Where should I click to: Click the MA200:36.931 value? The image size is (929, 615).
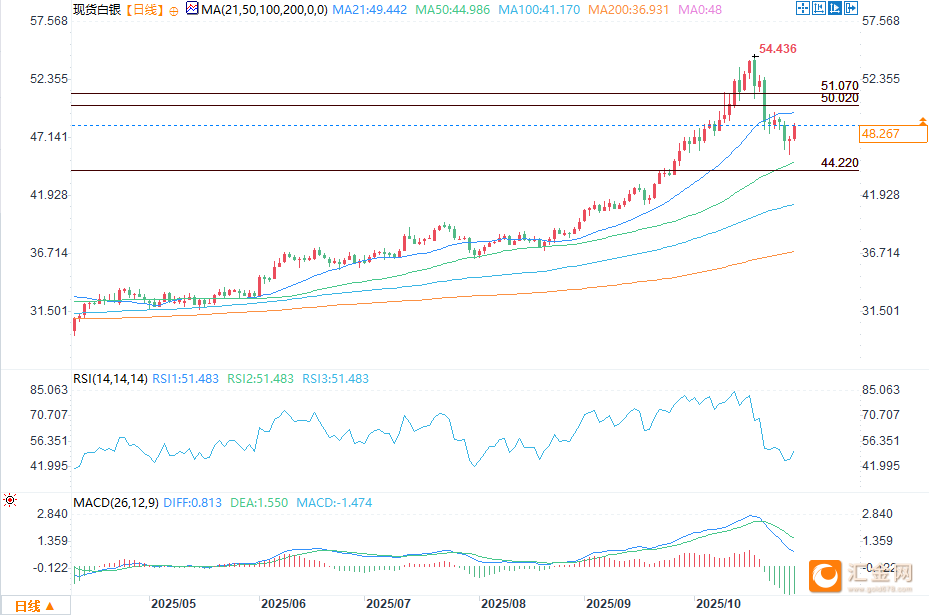629,9
